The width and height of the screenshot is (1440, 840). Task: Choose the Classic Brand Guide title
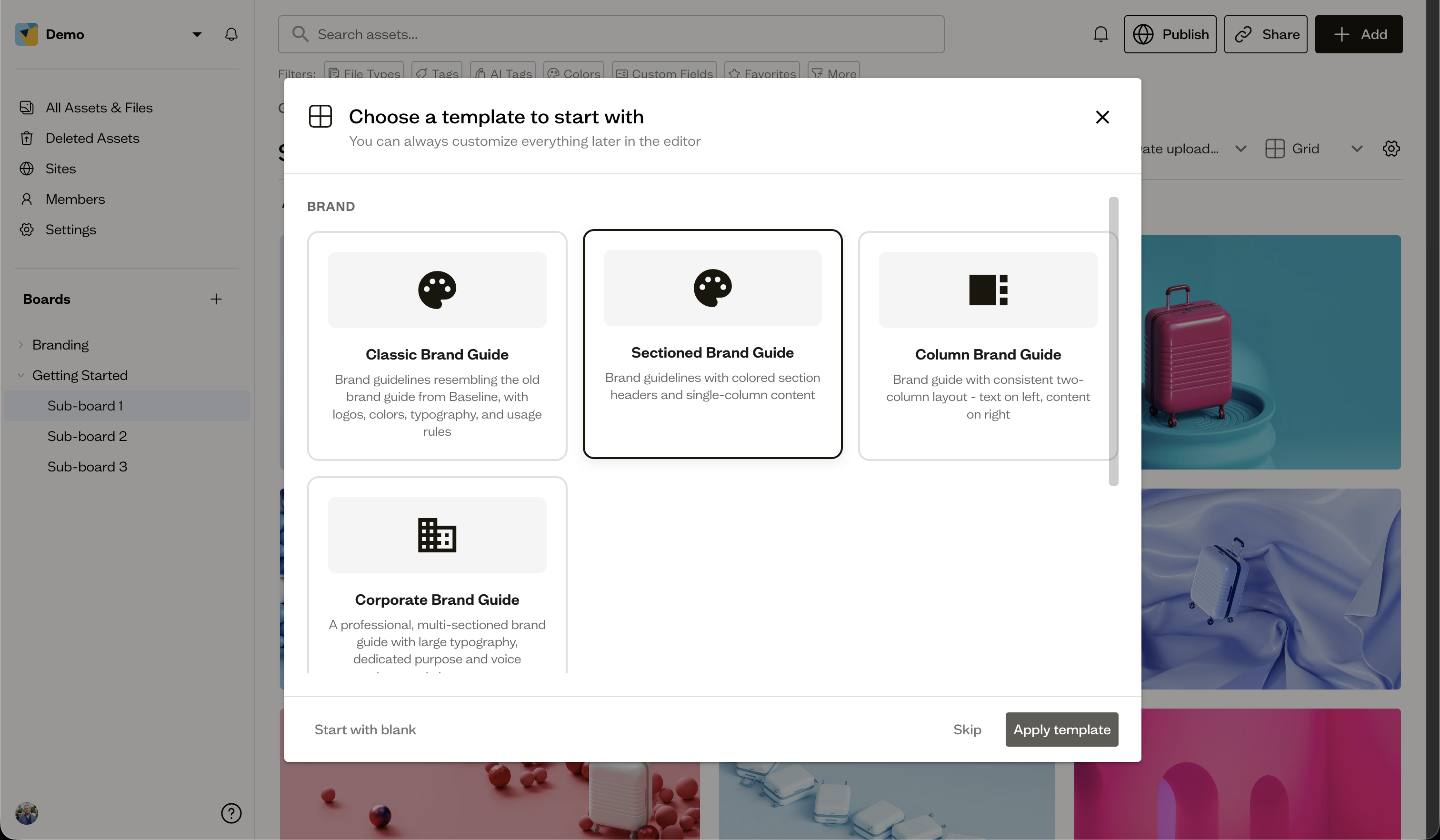(437, 354)
